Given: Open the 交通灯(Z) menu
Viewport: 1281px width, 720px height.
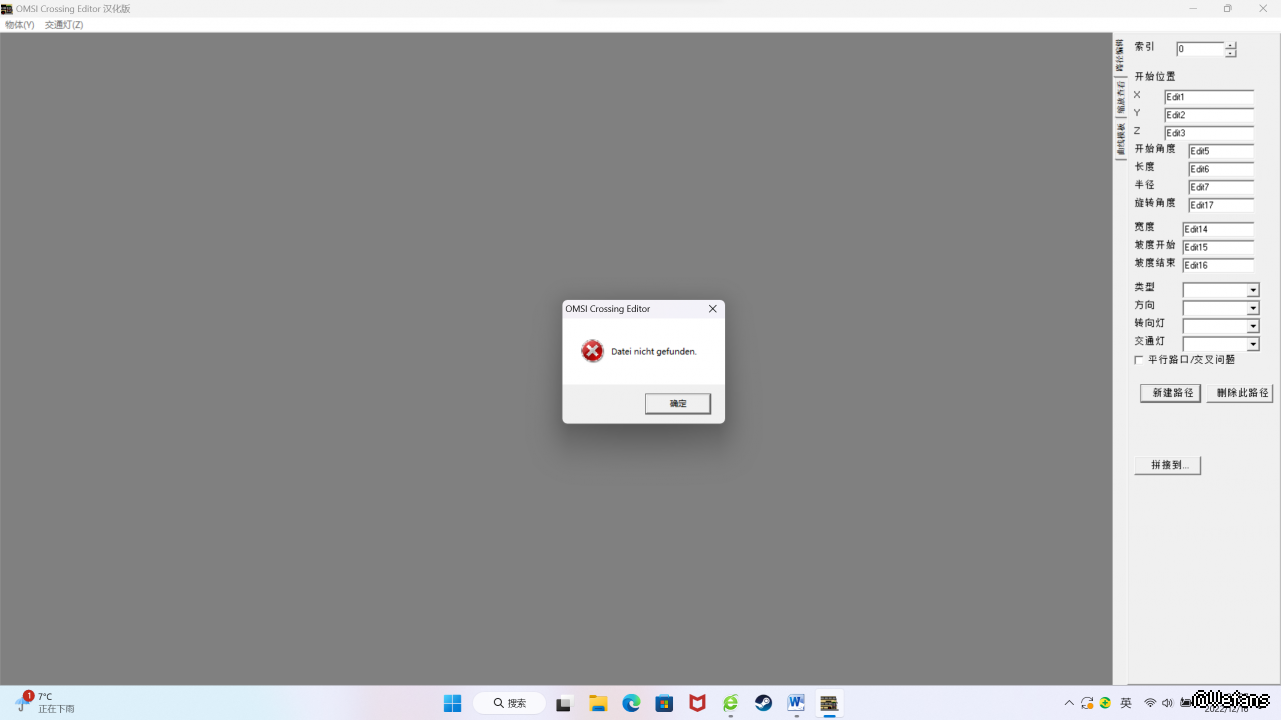Looking at the screenshot, I should (x=64, y=25).
